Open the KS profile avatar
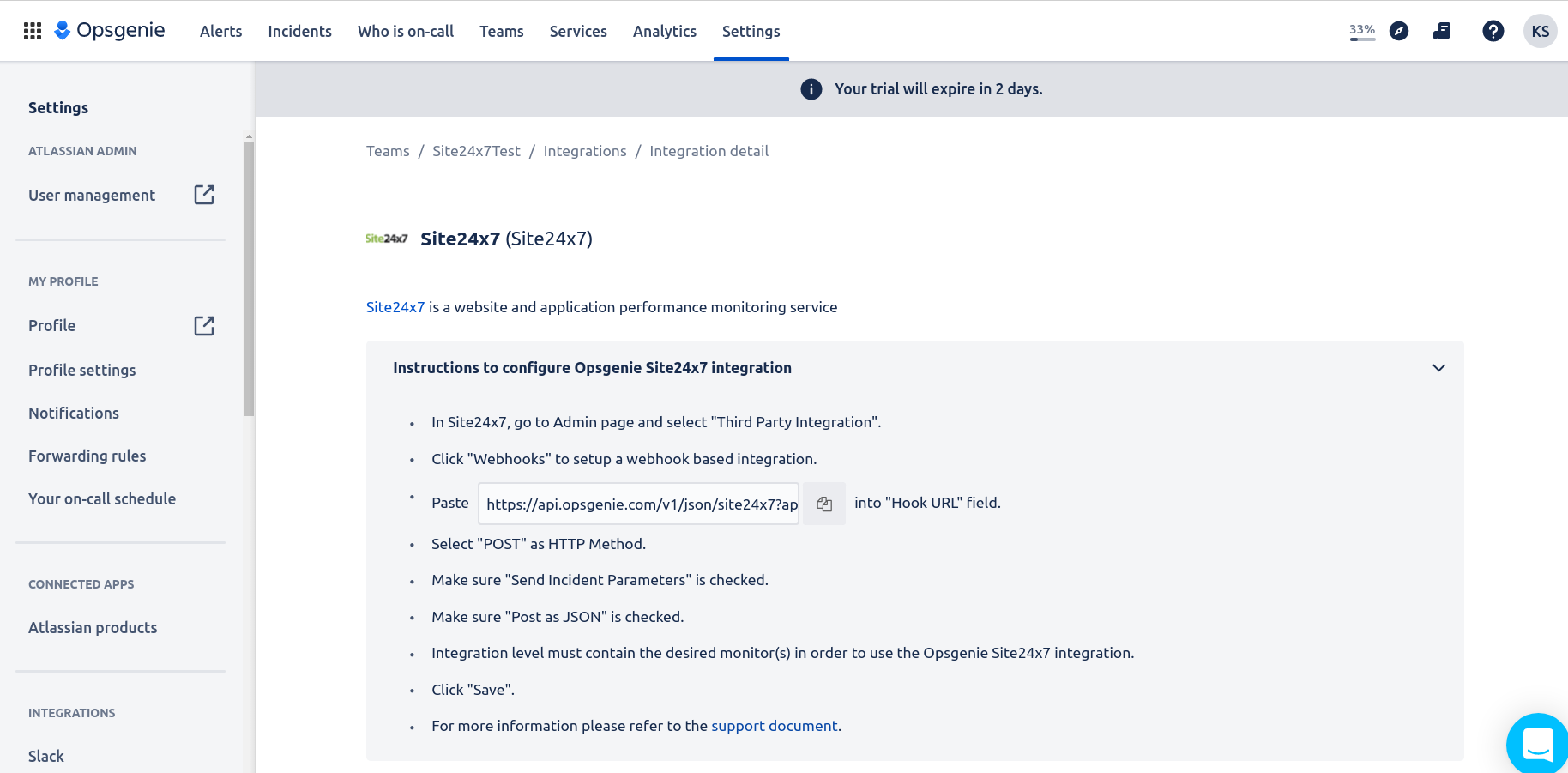 [1541, 30]
